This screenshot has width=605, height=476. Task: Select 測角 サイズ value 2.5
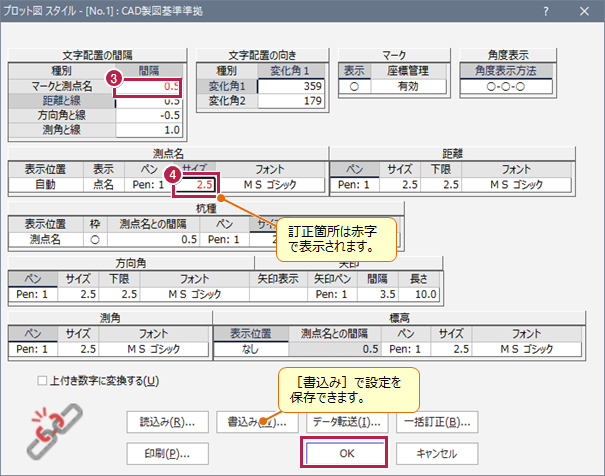click(x=78, y=349)
